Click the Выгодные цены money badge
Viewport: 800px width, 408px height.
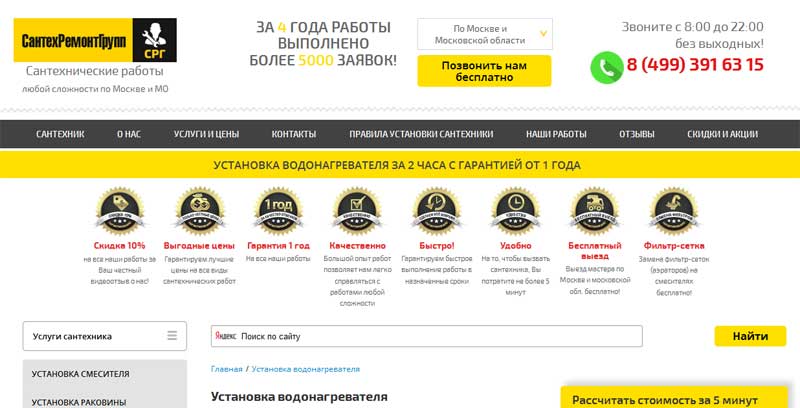pyautogui.click(x=199, y=211)
